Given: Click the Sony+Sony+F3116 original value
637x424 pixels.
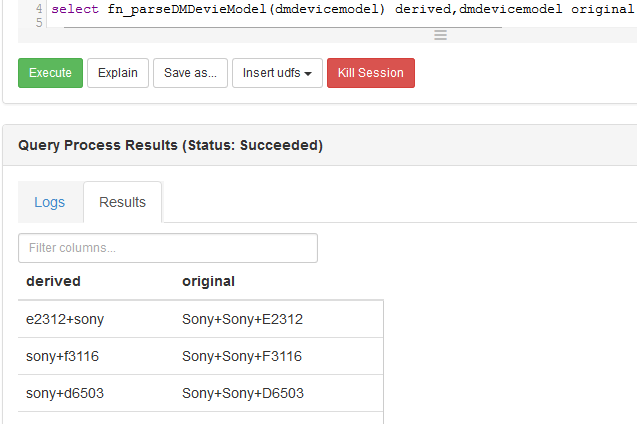Looking at the screenshot, I should pos(242,356).
